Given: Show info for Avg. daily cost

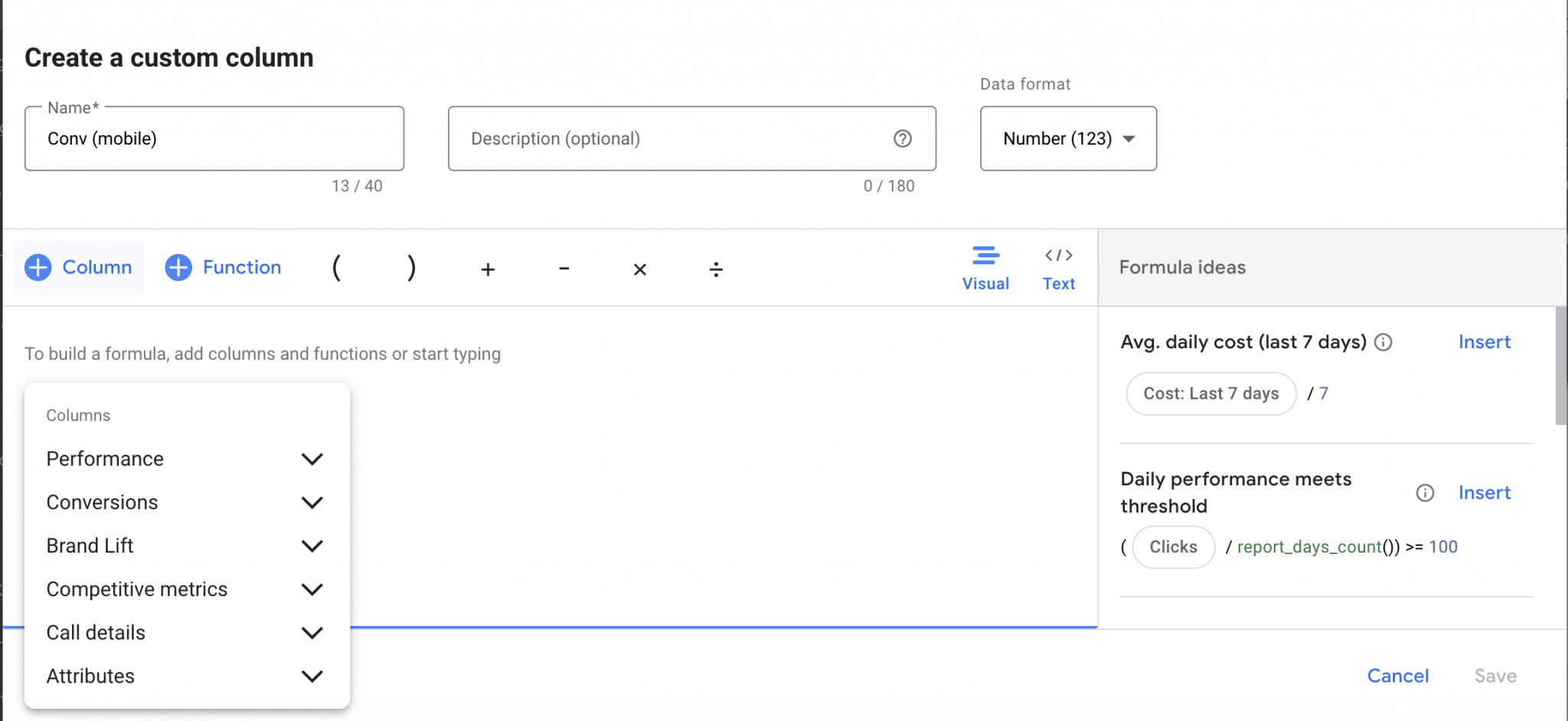Looking at the screenshot, I should (x=1383, y=342).
